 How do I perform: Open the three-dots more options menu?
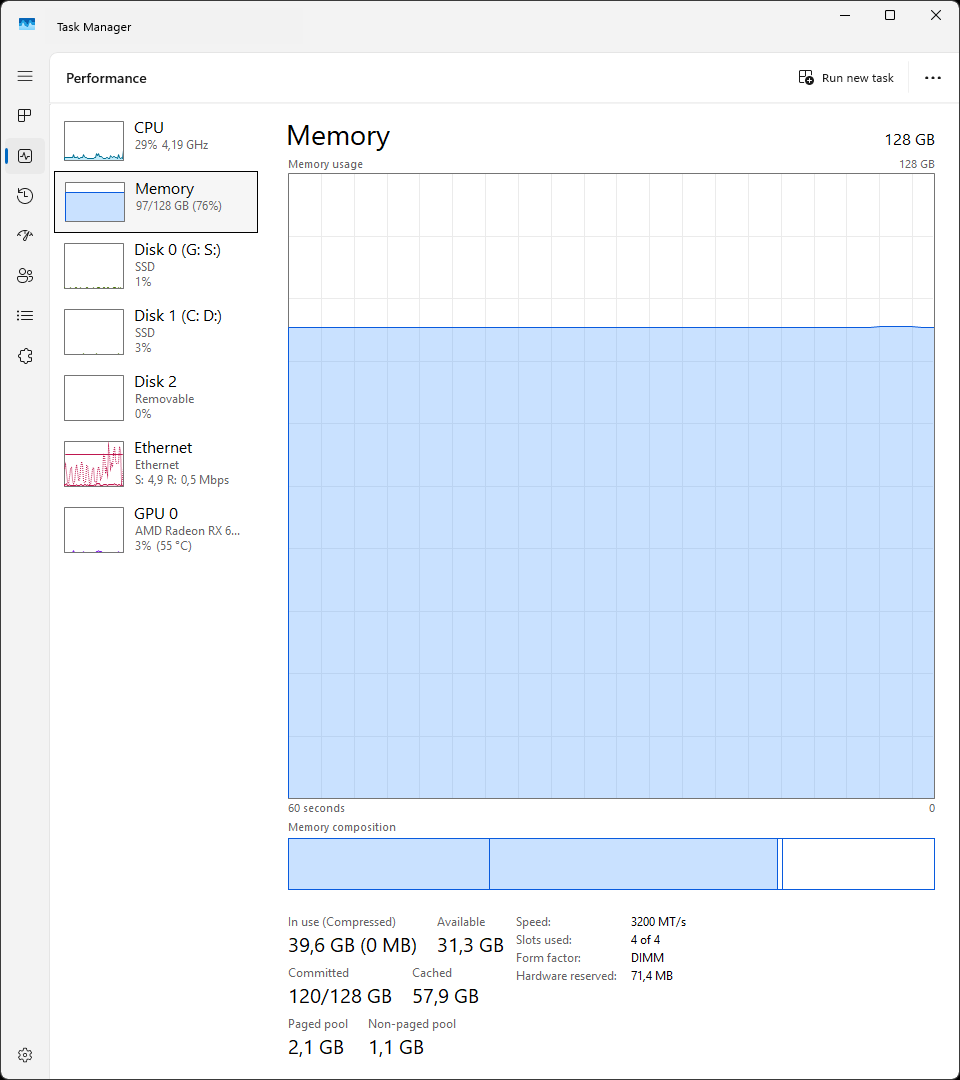coord(932,78)
